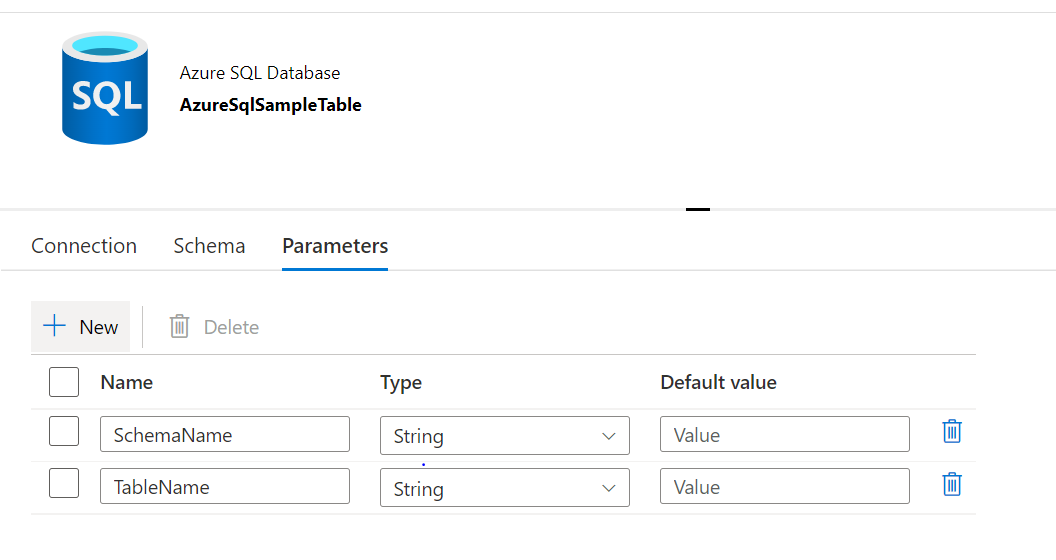Delete the SchemaName parameter row trash icon

click(952, 432)
